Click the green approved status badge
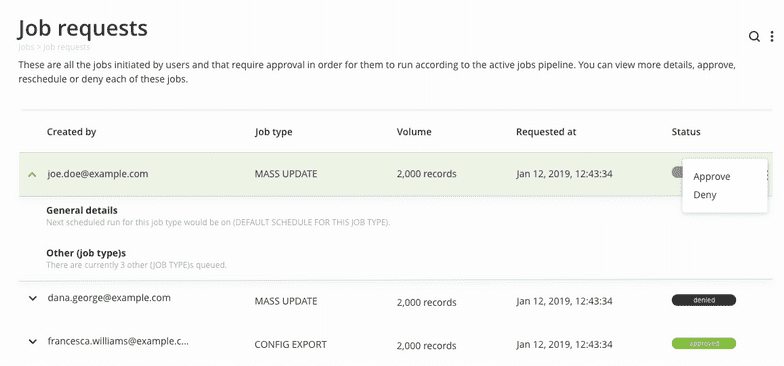 (x=704, y=344)
